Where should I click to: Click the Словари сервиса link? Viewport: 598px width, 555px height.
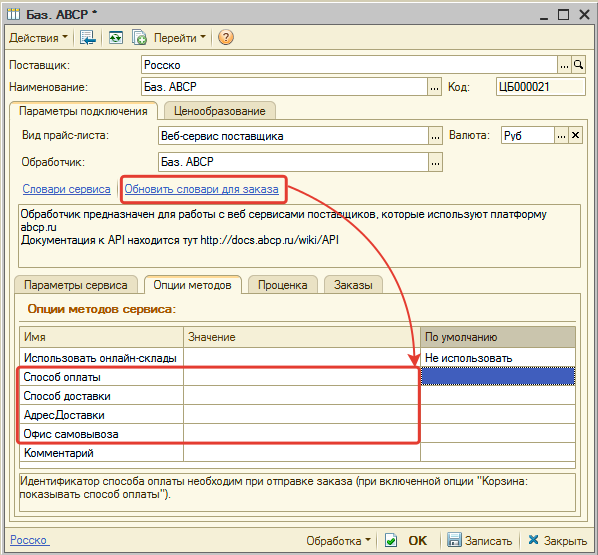(x=66, y=189)
